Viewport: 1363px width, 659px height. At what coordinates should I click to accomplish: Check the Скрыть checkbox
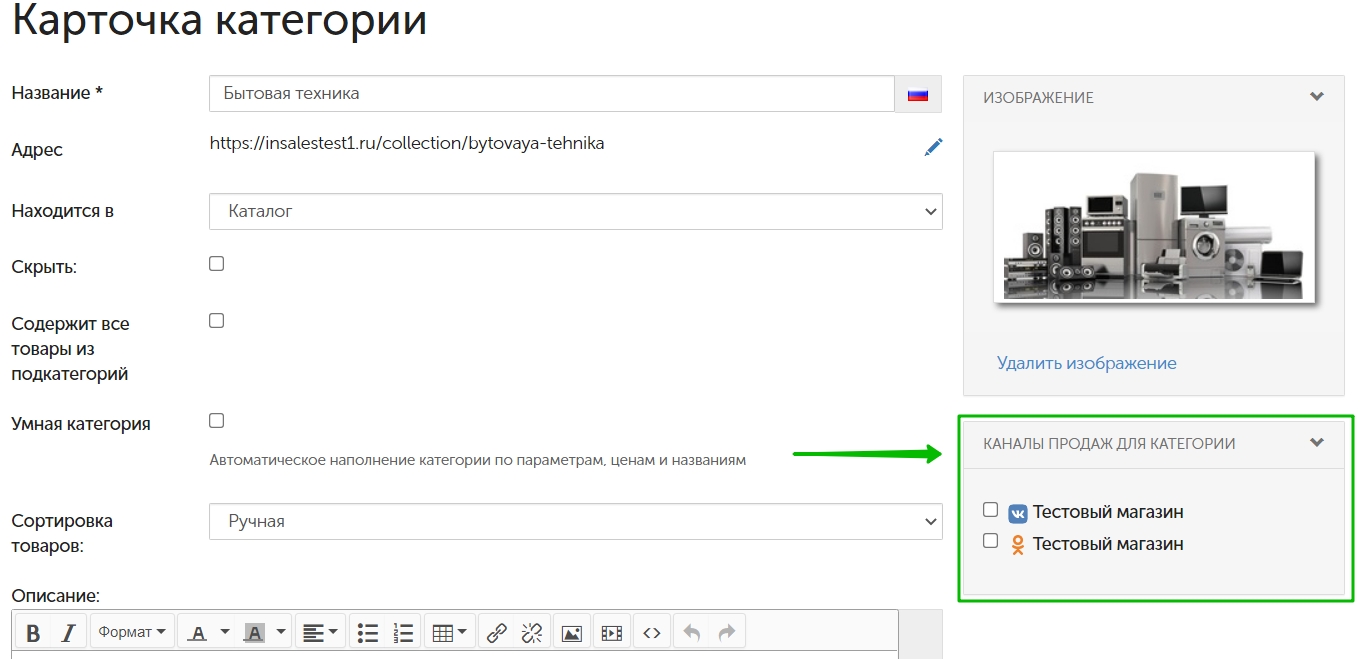tap(216, 264)
